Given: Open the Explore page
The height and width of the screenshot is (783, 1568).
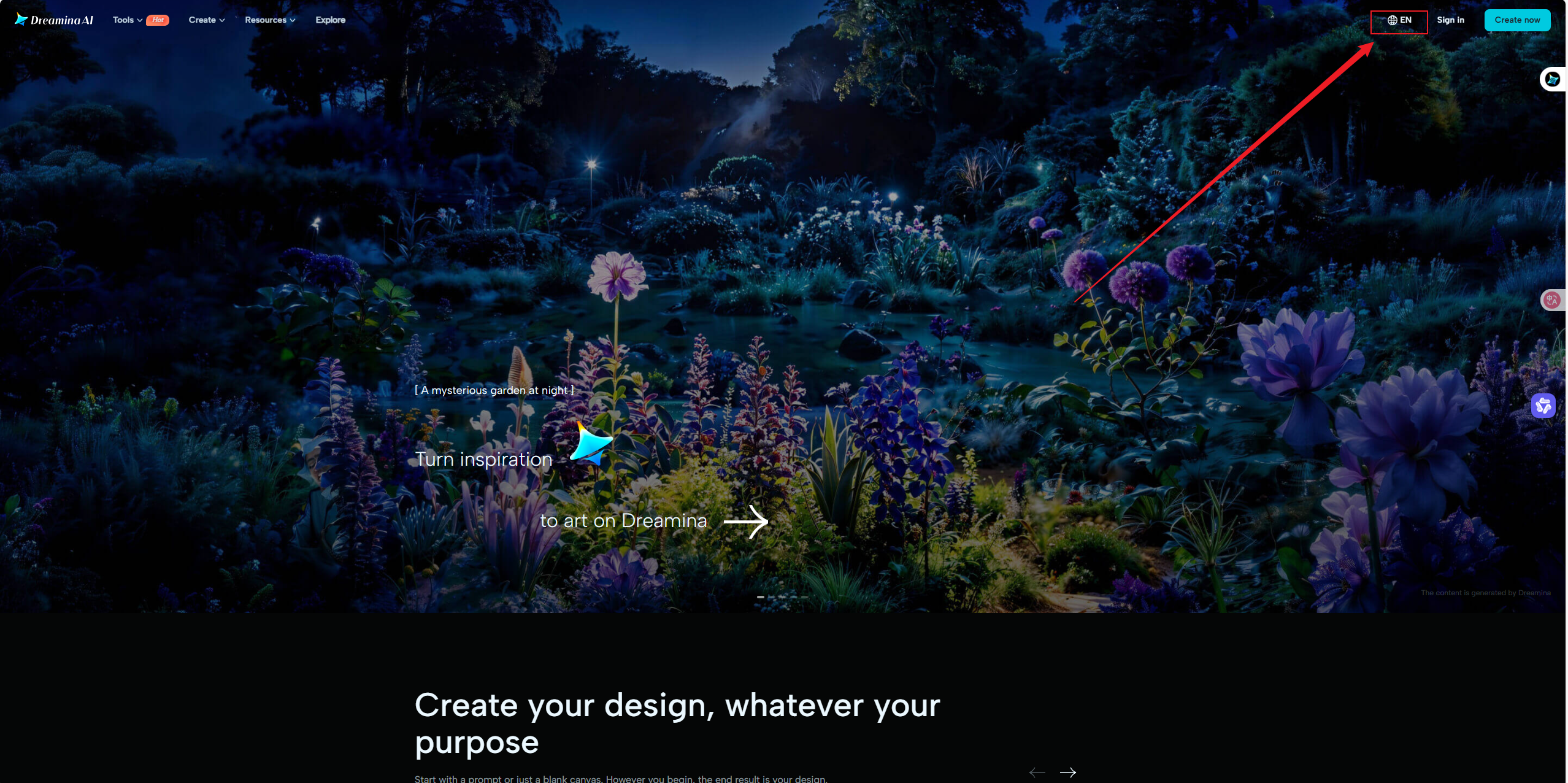Looking at the screenshot, I should [330, 20].
